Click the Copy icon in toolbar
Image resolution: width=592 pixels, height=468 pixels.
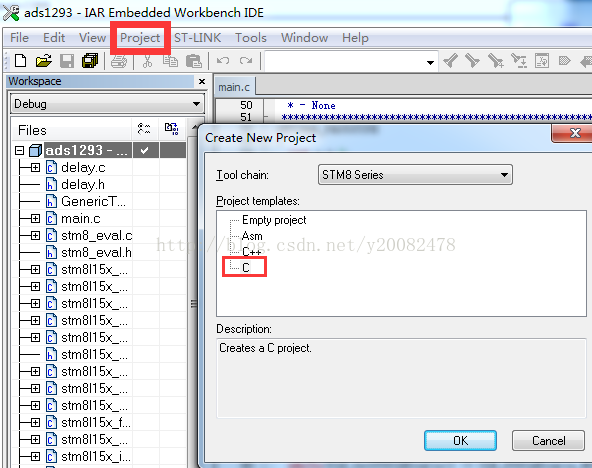click(171, 61)
